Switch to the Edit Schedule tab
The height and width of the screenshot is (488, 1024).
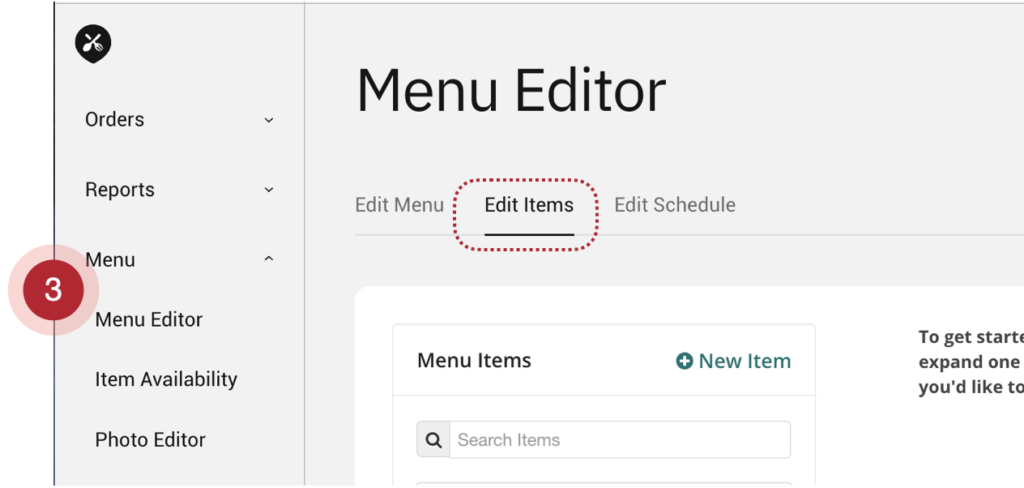pos(674,205)
